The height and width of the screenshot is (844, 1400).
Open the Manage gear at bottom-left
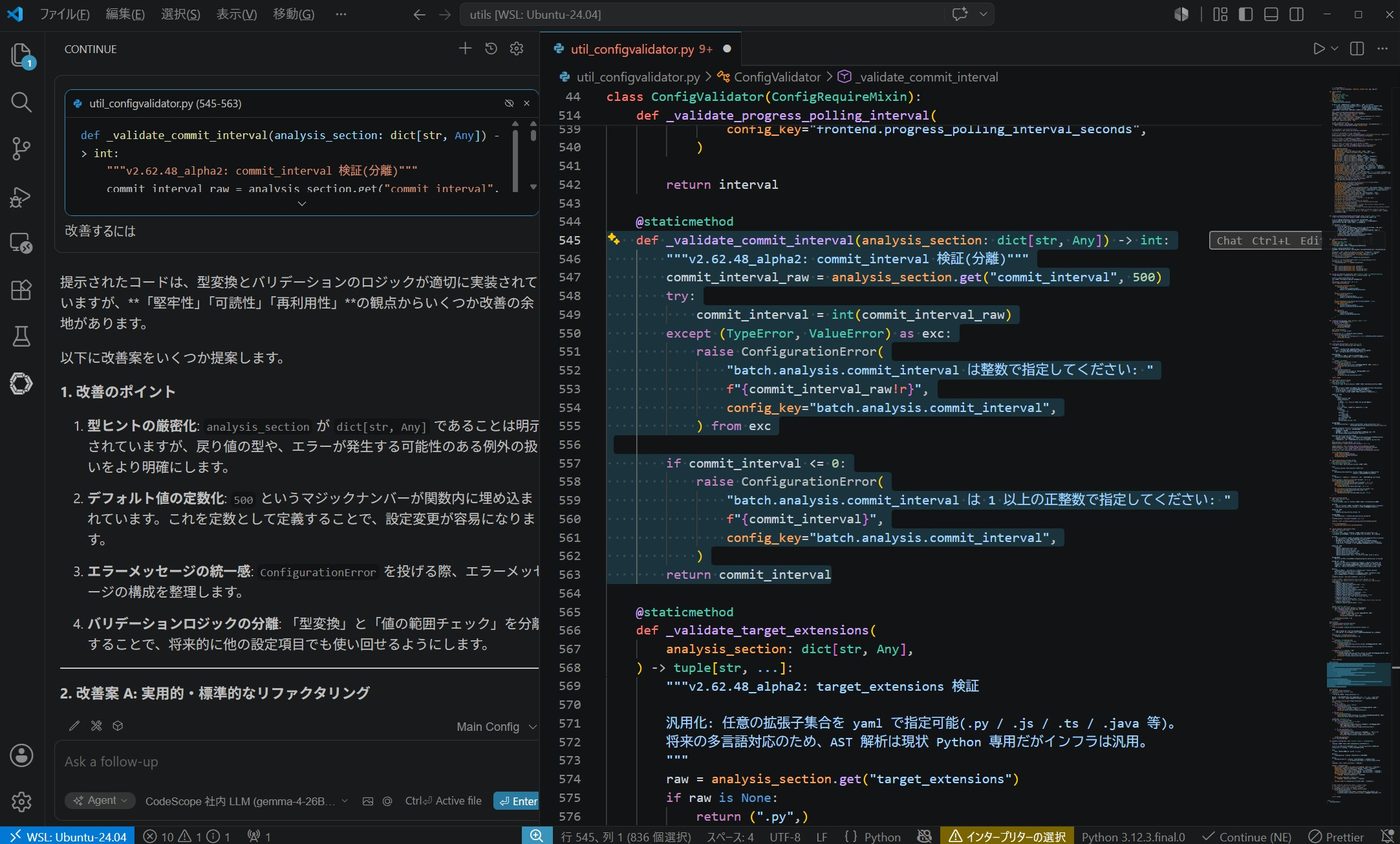pyautogui.click(x=21, y=802)
